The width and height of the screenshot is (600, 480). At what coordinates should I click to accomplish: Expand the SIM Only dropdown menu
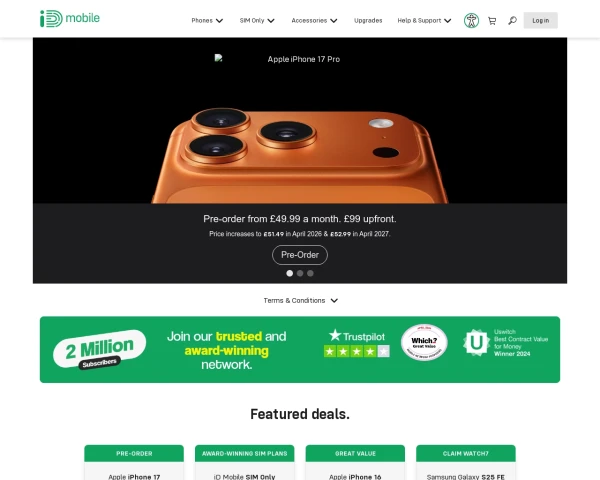pyautogui.click(x=257, y=21)
